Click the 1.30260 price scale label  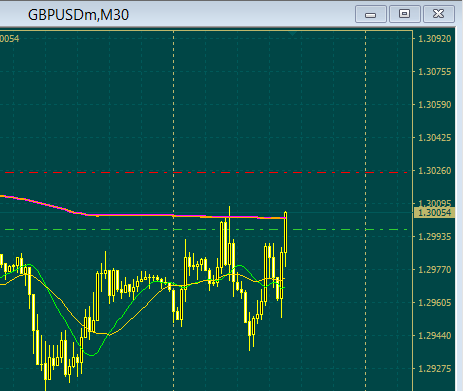[x=434, y=171]
